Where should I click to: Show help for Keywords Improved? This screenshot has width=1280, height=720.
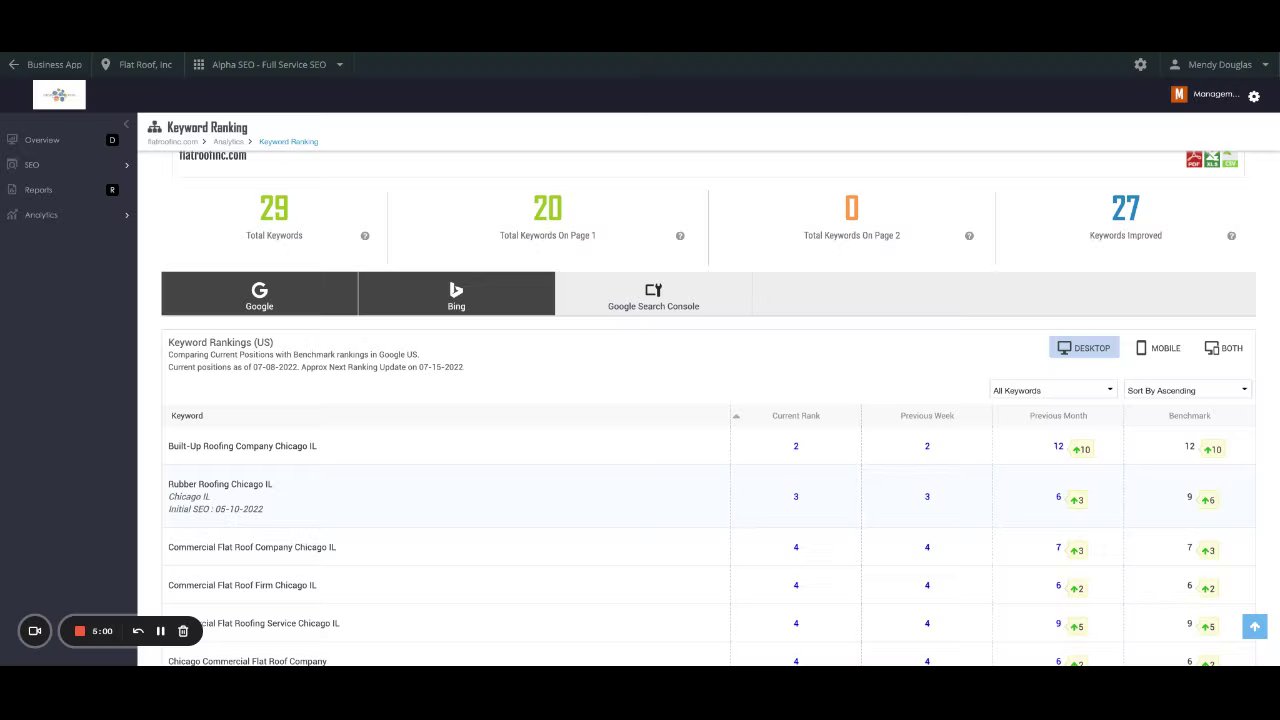(x=1231, y=236)
